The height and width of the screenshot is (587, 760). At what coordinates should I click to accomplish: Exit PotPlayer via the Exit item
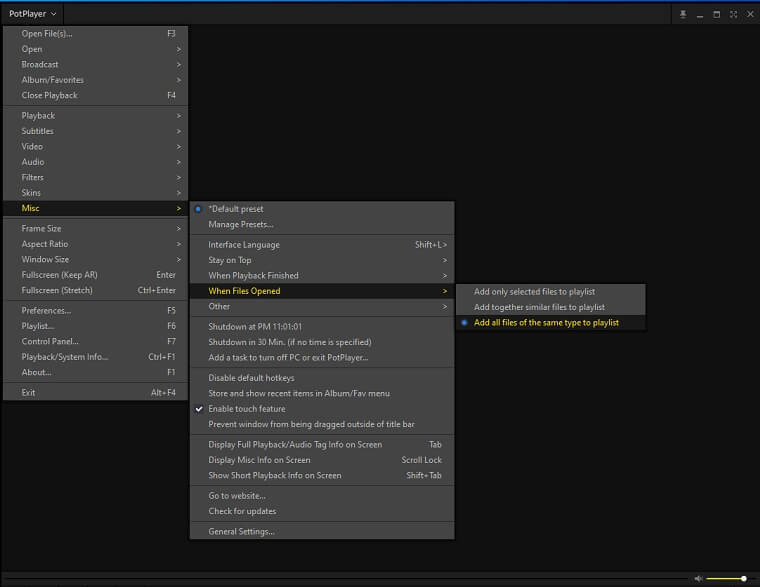(x=95, y=393)
